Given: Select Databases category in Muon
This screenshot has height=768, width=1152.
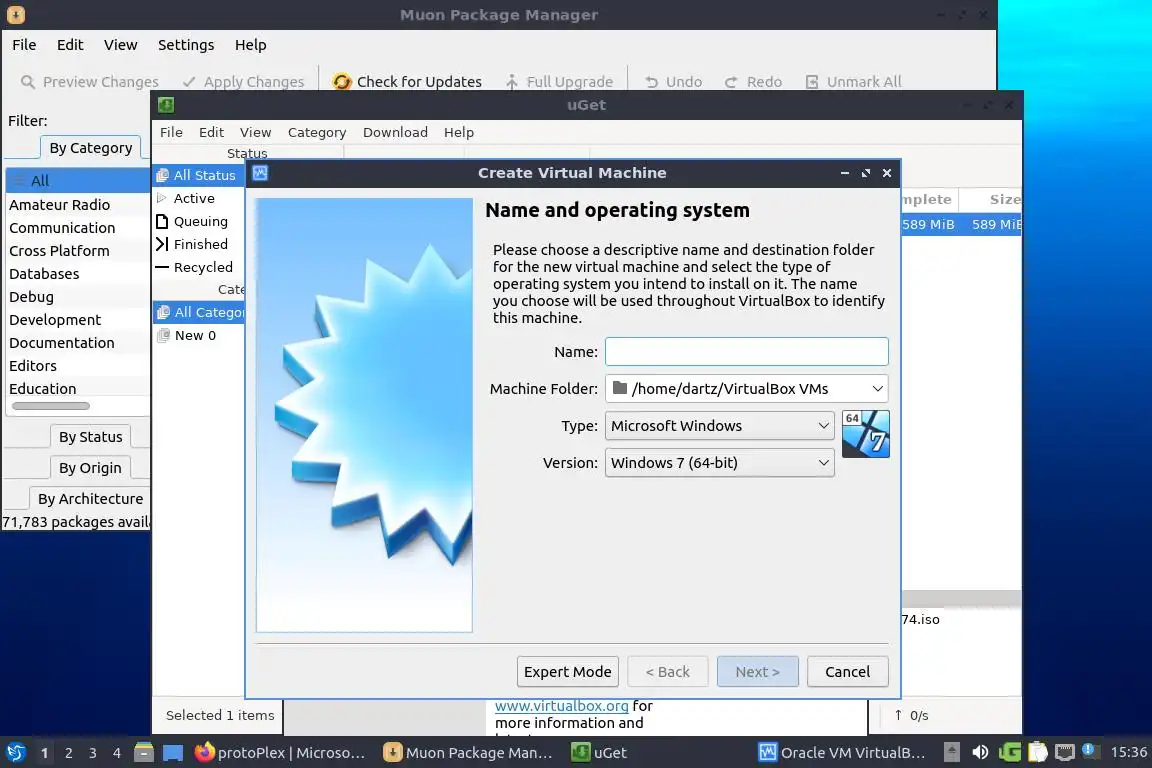Looking at the screenshot, I should click(78, 274).
